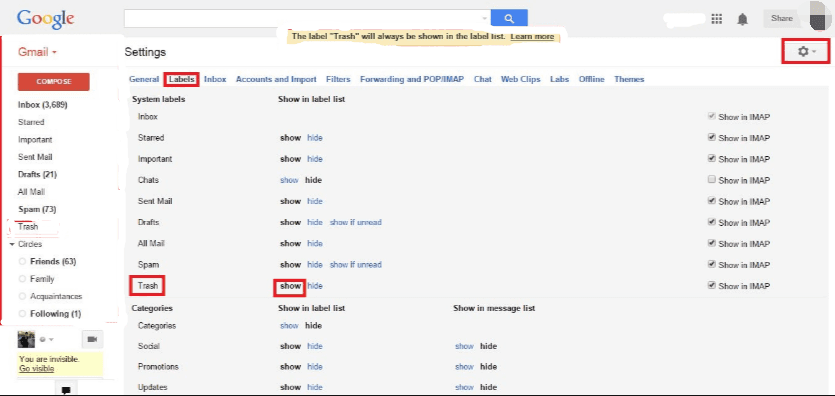Open the Themes tab
This screenshot has height=396, width=835.
click(629, 79)
